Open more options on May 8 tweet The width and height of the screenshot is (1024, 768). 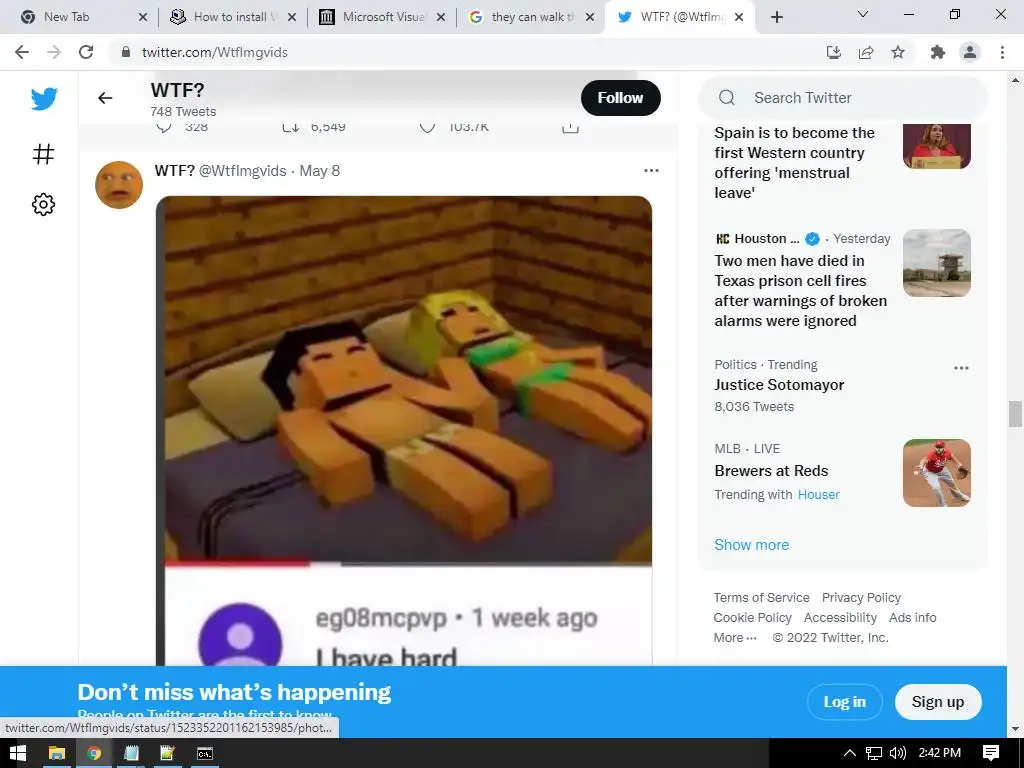click(x=651, y=170)
